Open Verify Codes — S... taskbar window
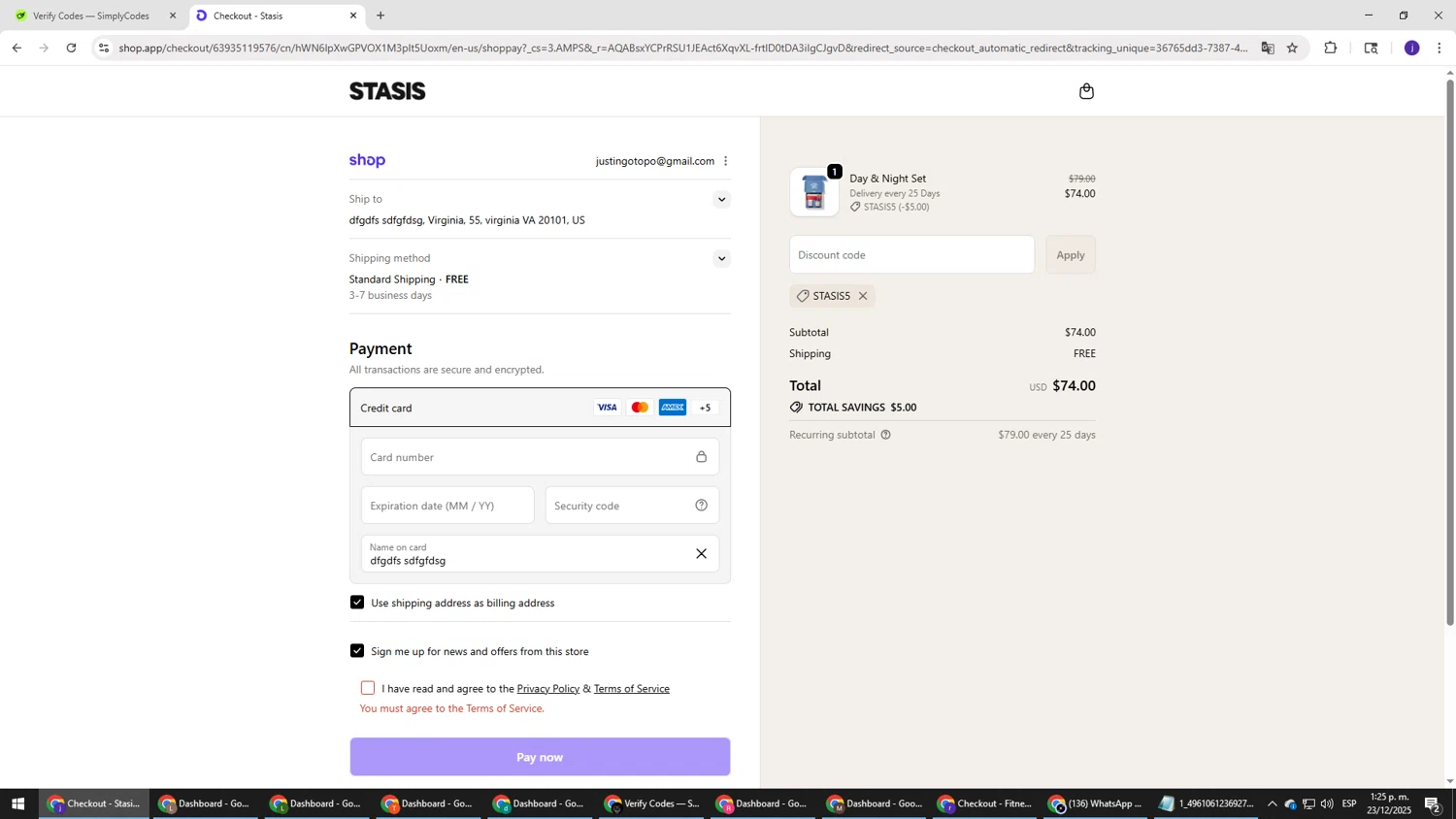Image resolution: width=1456 pixels, height=819 pixels. (x=652, y=803)
